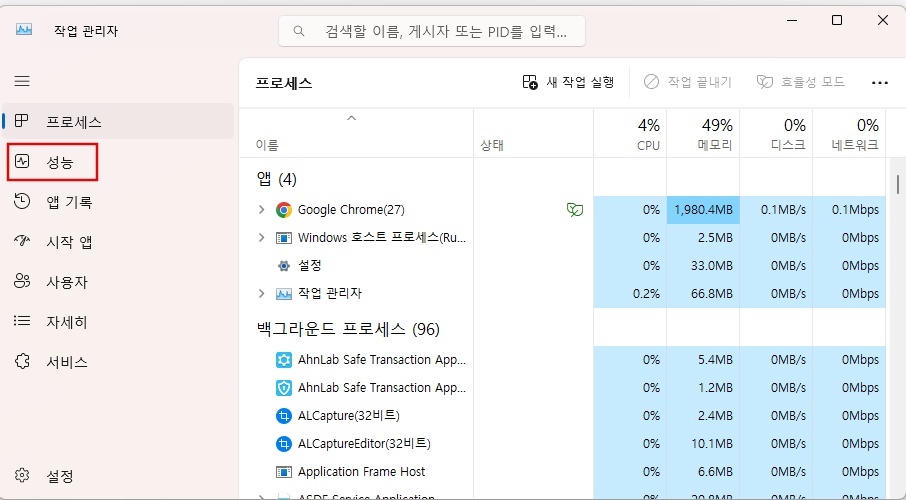This screenshot has height=500, width=906.
Task: Select the 앱 (4) group heading
Action: [276, 179]
